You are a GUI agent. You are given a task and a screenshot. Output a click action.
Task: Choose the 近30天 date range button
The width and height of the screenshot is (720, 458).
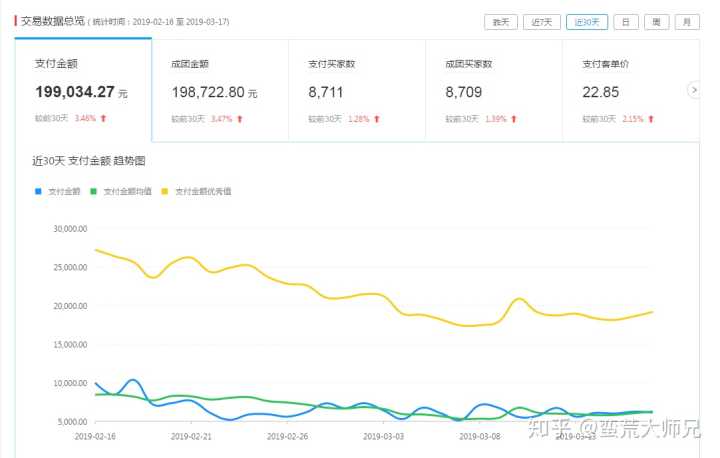(586, 21)
